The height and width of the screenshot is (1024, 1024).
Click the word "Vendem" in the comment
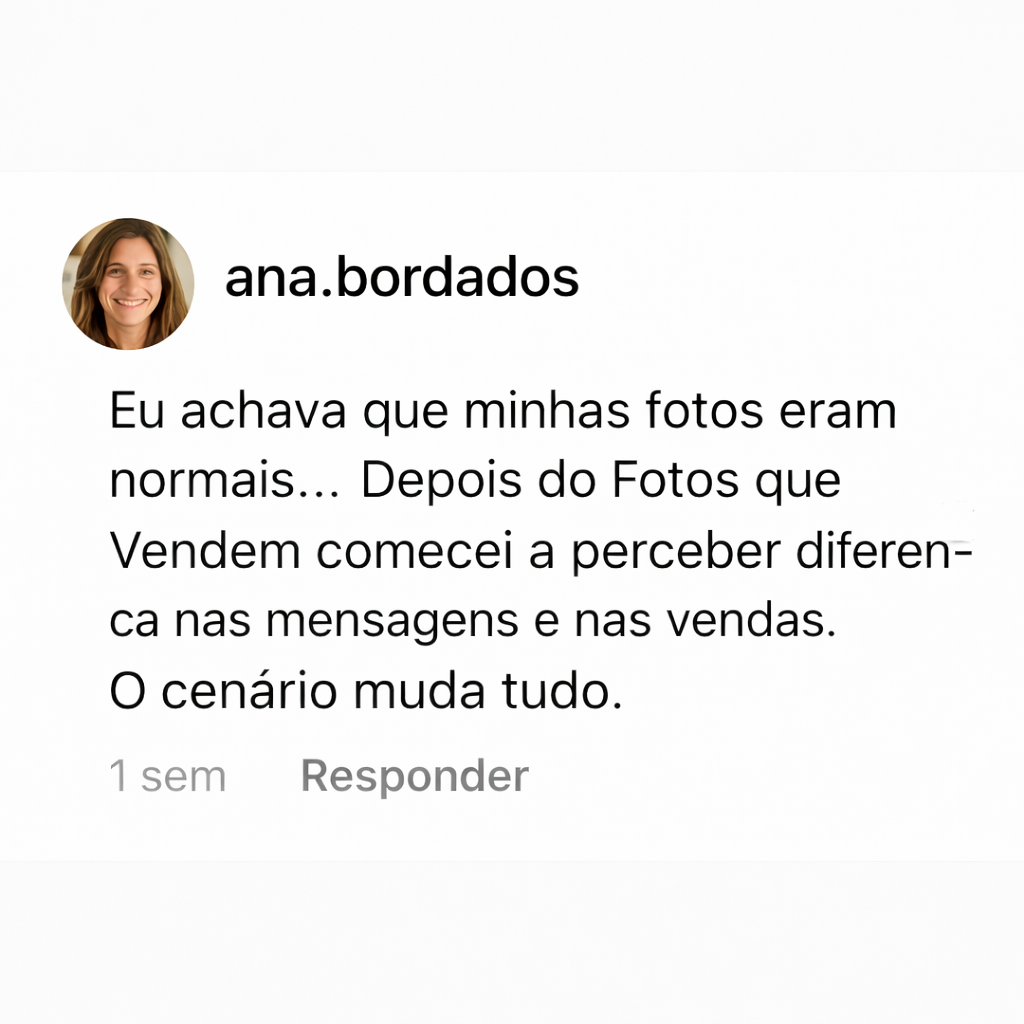point(205,551)
